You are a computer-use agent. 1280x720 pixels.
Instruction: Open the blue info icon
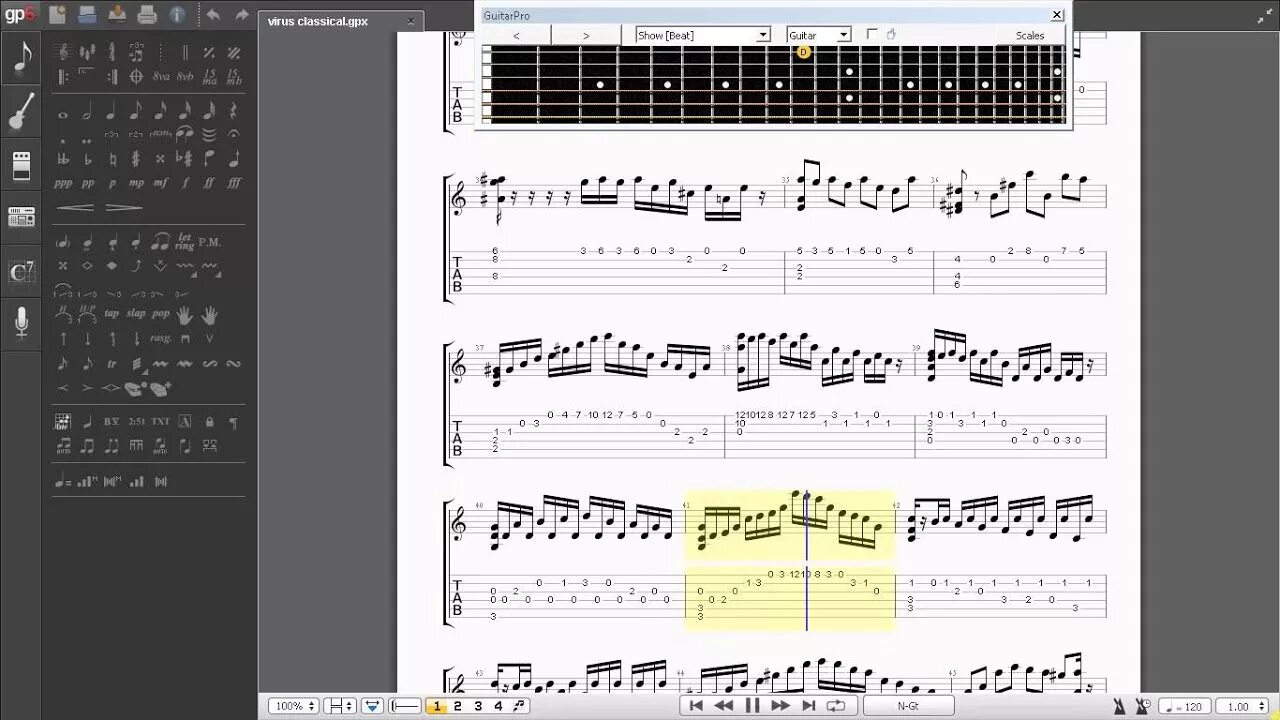coord(177,14)
